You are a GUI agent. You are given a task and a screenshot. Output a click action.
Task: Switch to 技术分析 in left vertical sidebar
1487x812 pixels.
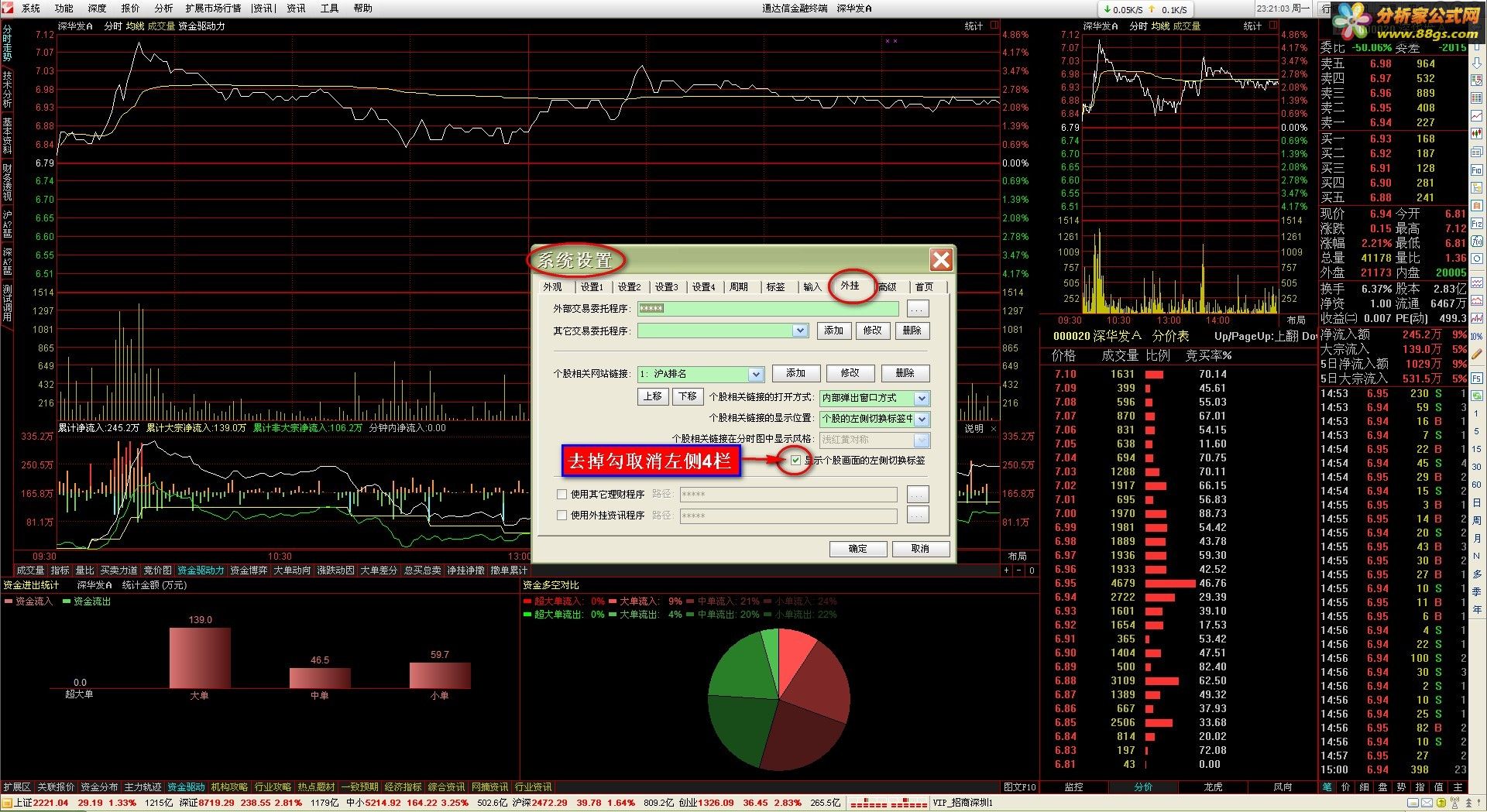click(x=7, y=88)
